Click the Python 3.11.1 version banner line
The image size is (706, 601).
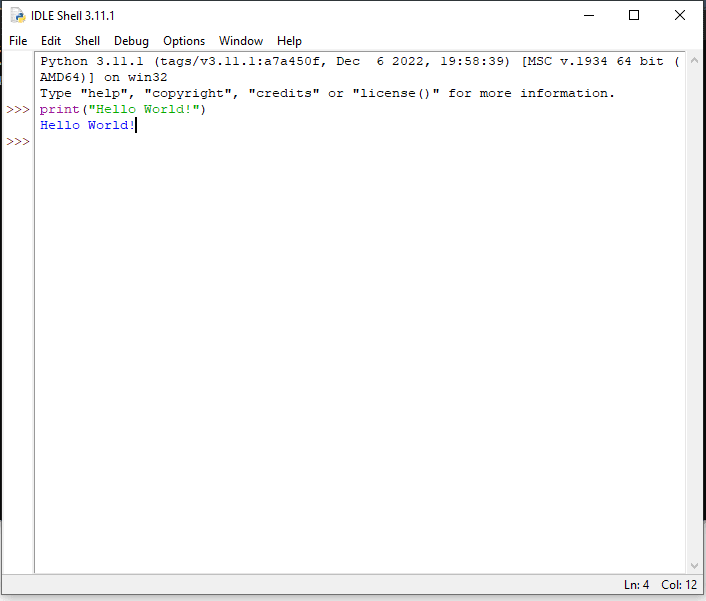tap(359, 61)
